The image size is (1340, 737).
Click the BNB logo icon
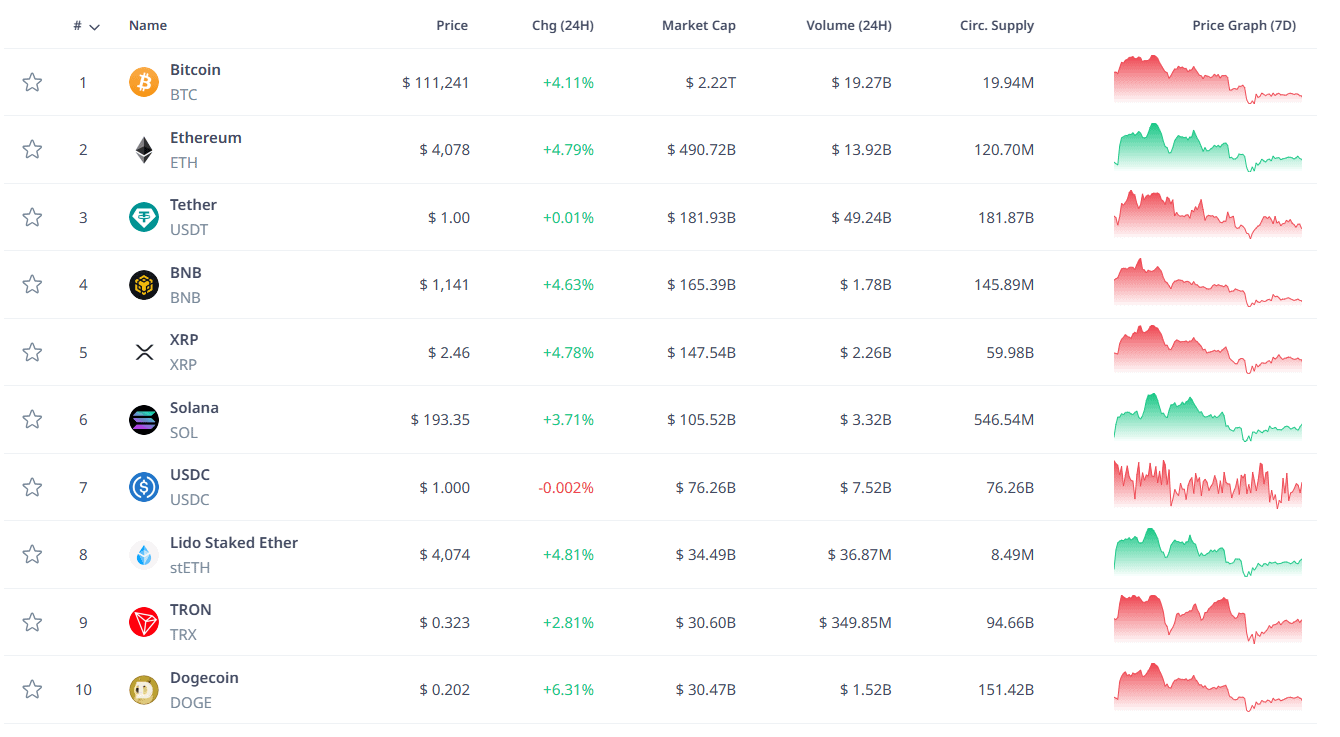tap(144, 285)
